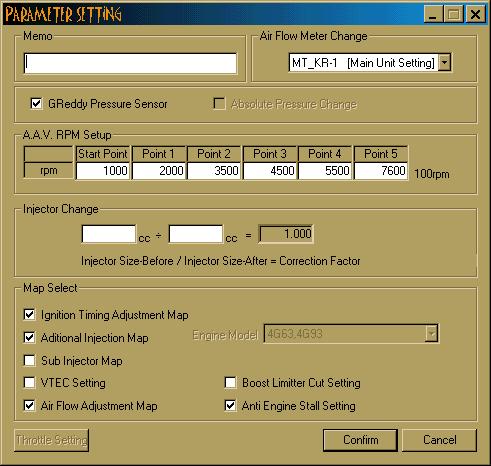Screen dimensions: 491x466
Task: Select the Start Point rpm field
Action: click(103, 171)
